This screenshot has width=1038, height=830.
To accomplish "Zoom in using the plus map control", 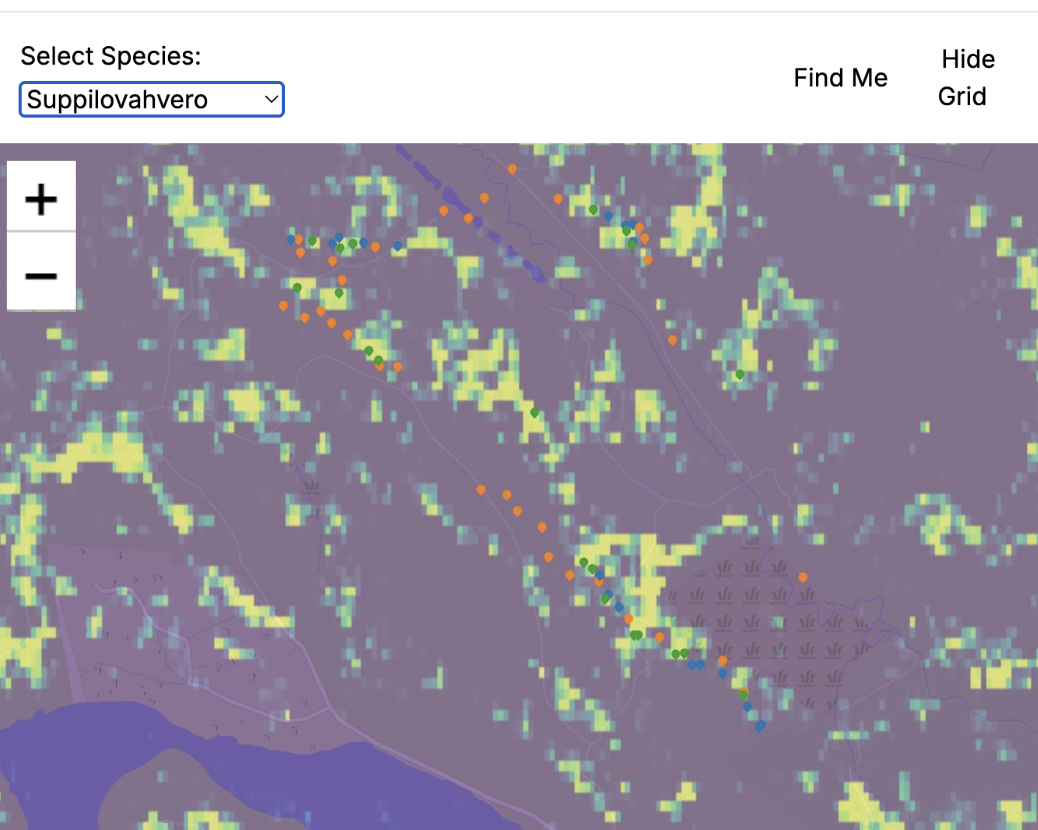I will click(x=41, y=196).
